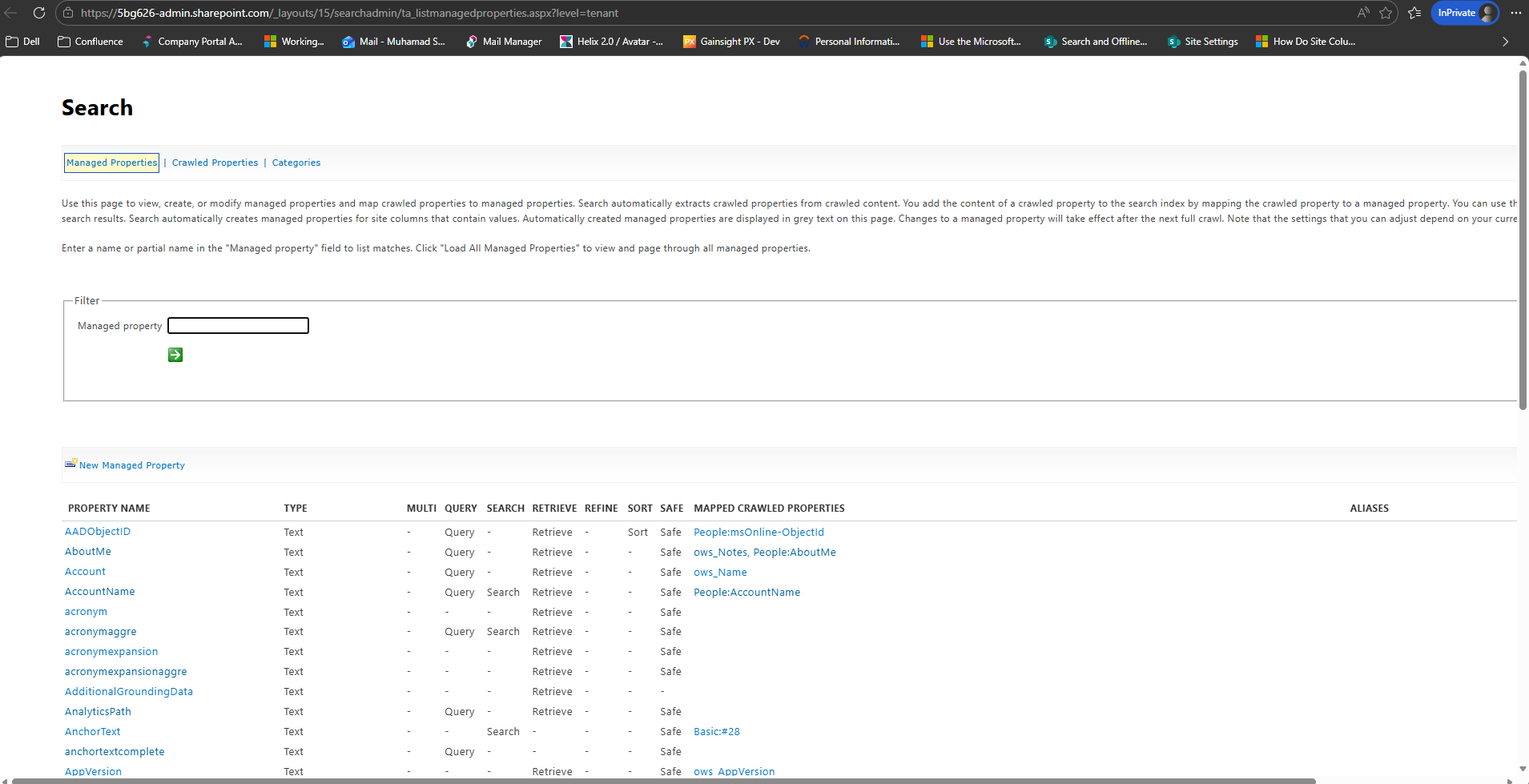Open the AnalyticsPath managed property
The height and width of the screenshot is (784, 1529).
98,712
